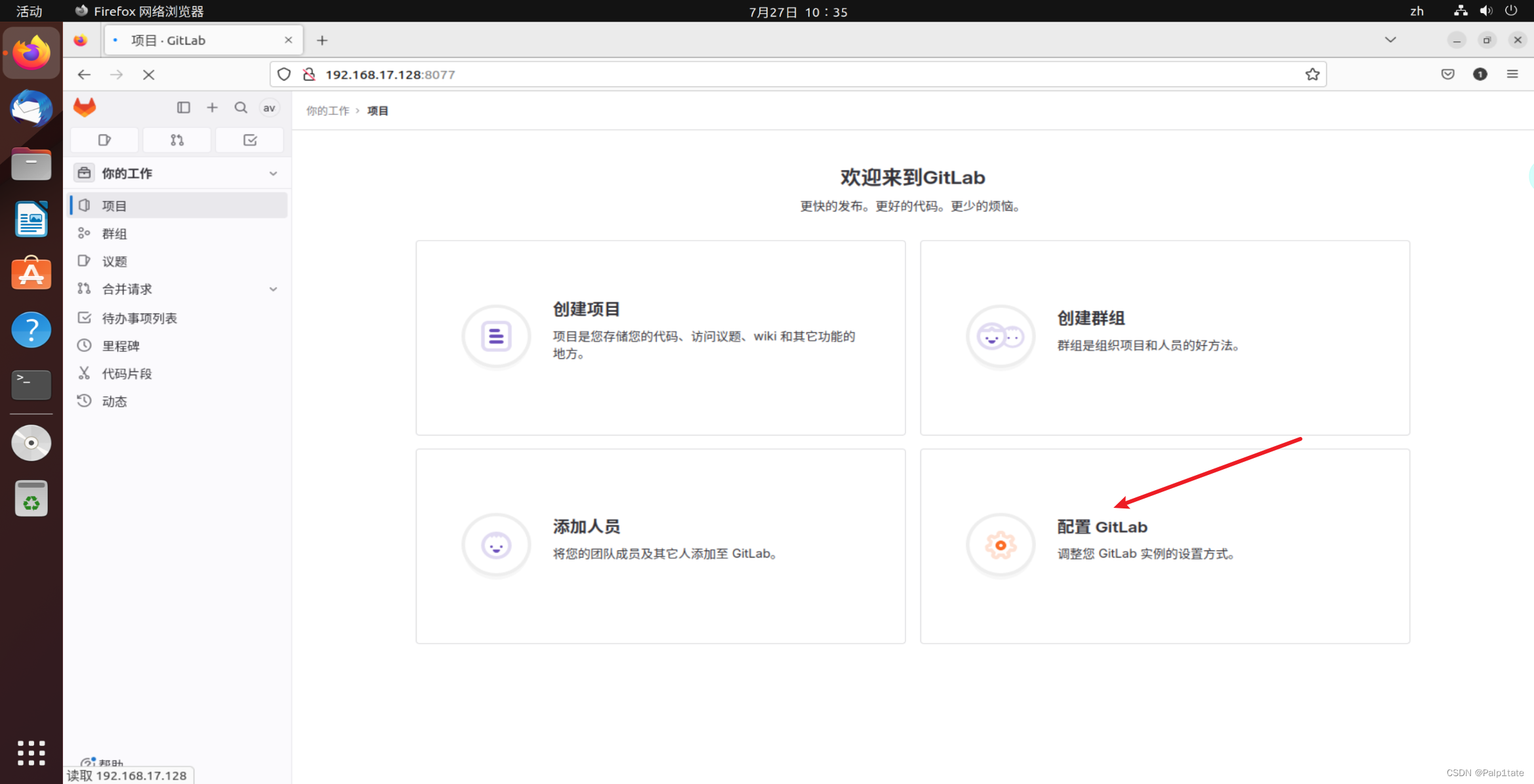Open the list all tabs dropdown

click(1390, 41)
